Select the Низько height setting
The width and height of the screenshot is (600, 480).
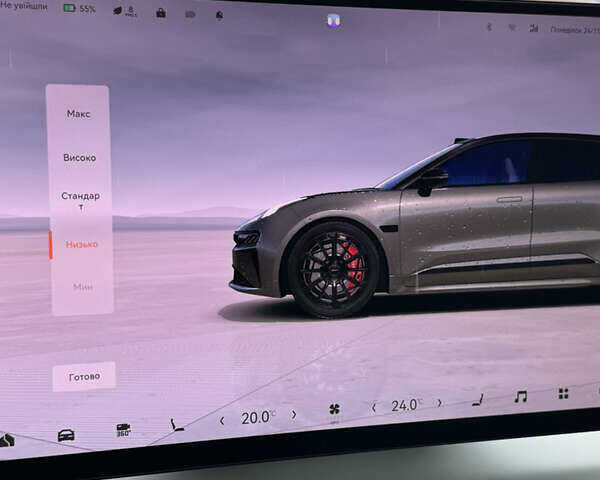point(82,244)
